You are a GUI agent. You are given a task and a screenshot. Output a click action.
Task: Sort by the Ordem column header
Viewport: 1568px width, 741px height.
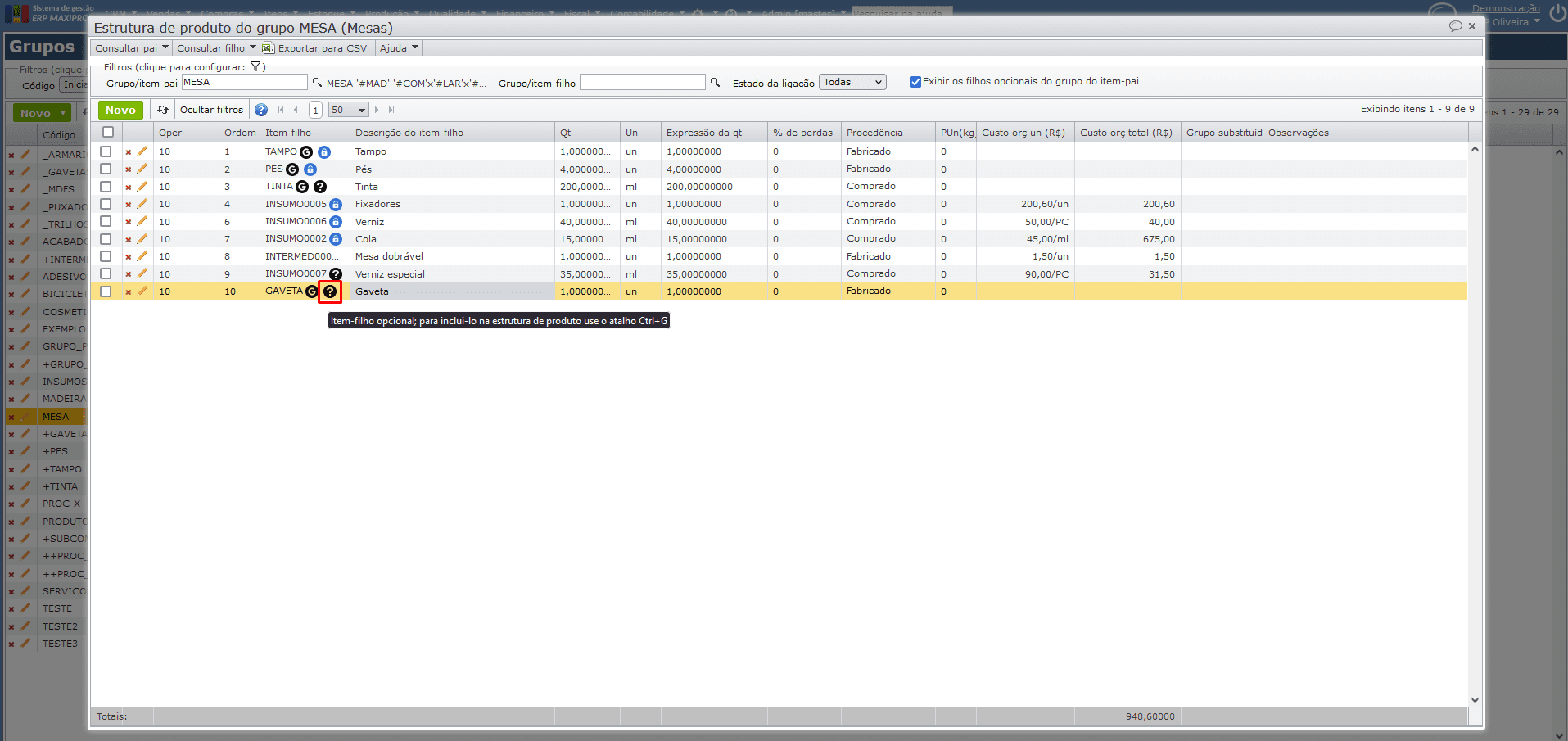(240, 133)
